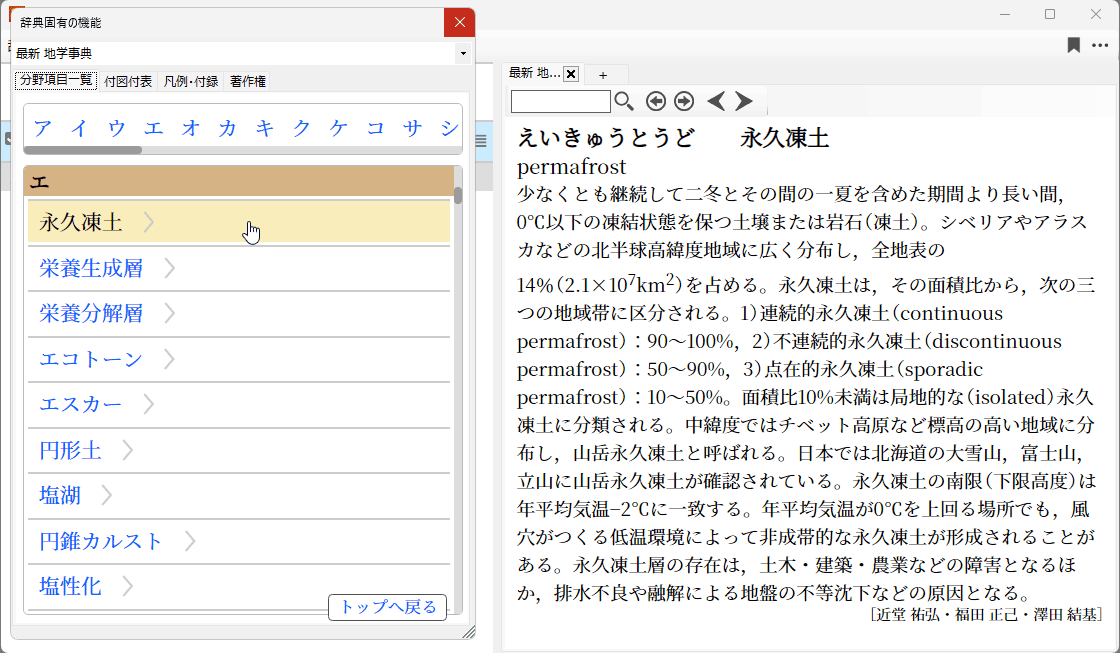The image size is (1120, 653).
Task: Click the search input field
Action: [x=560, y=101]
